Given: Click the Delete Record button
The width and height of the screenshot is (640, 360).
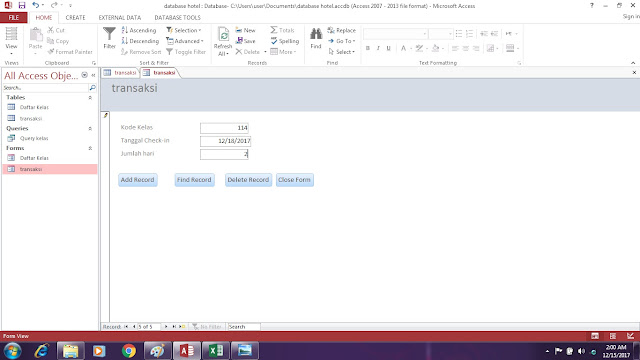Looking at the screenshot, I should pyautogui.click(x=248, y=180).
